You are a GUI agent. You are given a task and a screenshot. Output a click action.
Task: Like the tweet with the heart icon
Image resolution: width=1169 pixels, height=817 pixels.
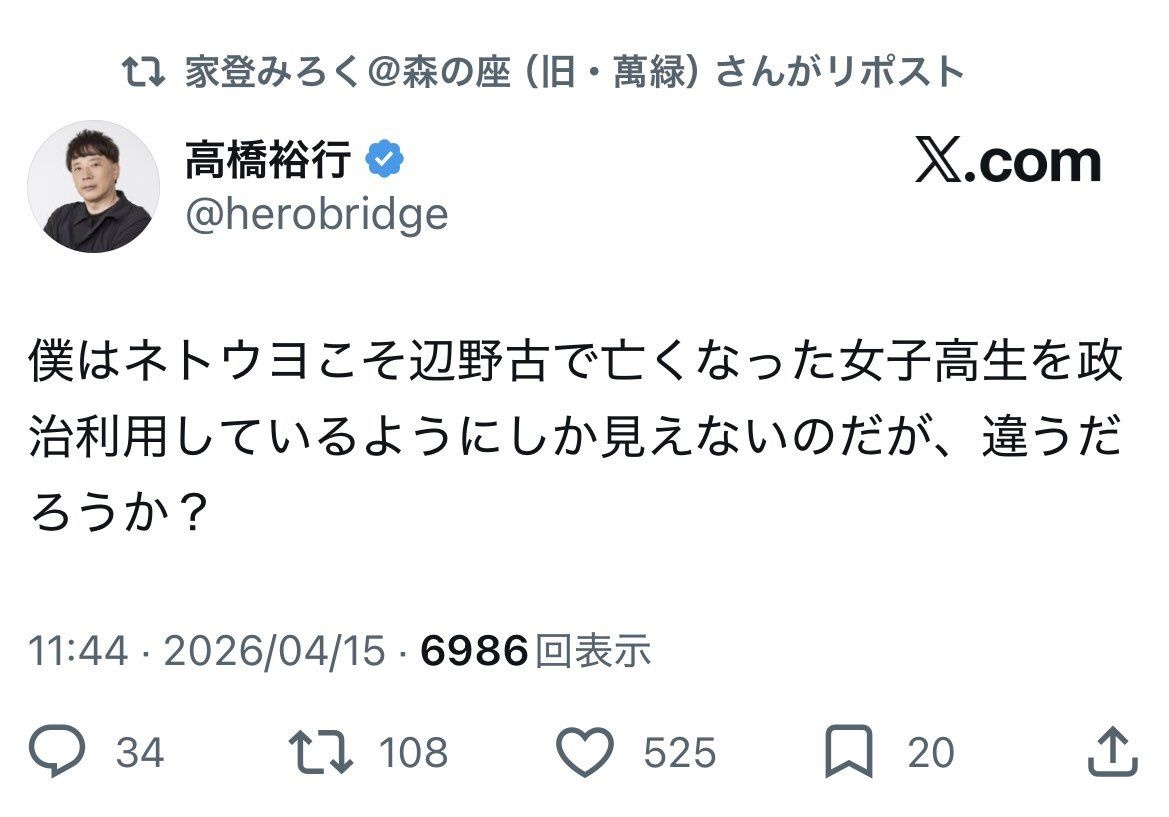click(x=584, y=752)
